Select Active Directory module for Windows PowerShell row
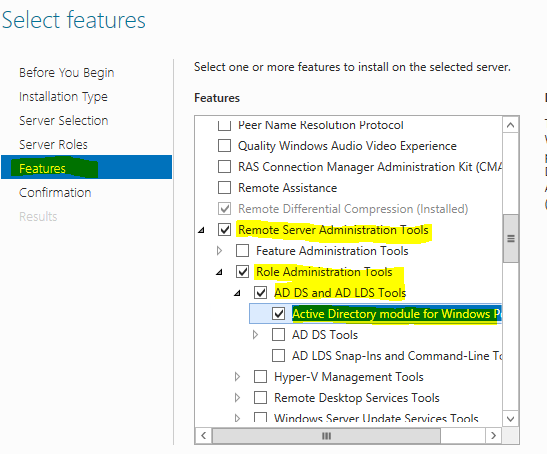This screenshot has height=454, width=547. tap(375, 313)
